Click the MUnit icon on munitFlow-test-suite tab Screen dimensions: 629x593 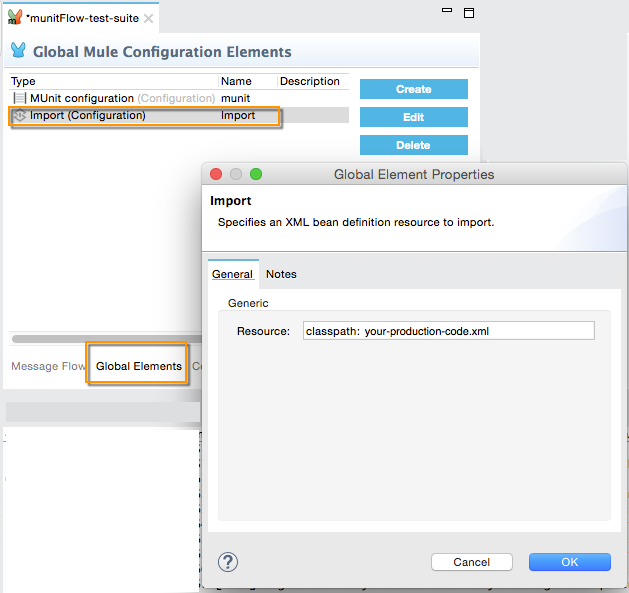pyautogui.click(x=15, y=17)
